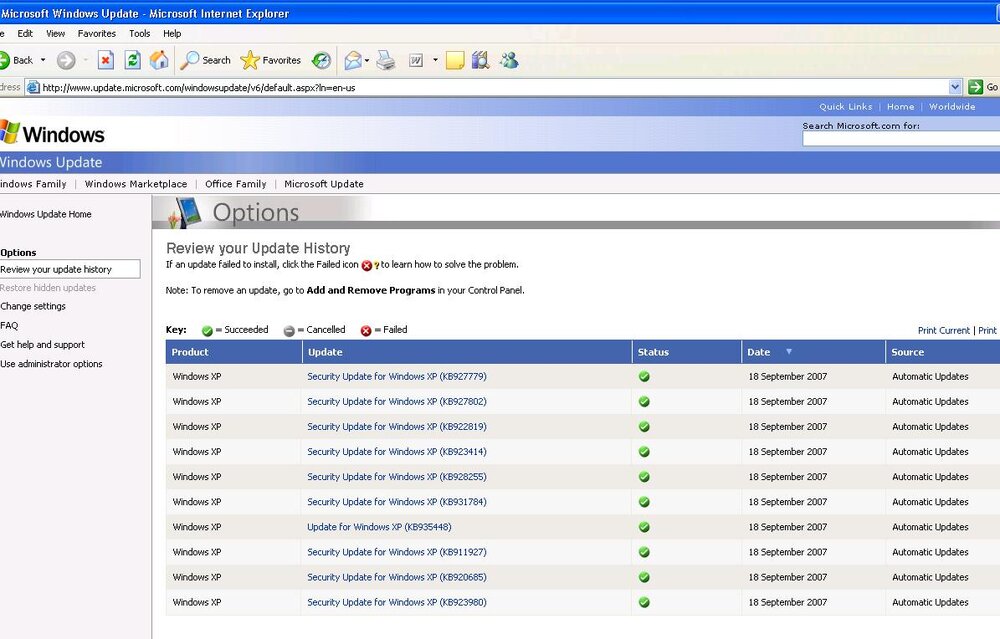Click the Print Current link
The image size is (1000, 639).
[943, 330]
